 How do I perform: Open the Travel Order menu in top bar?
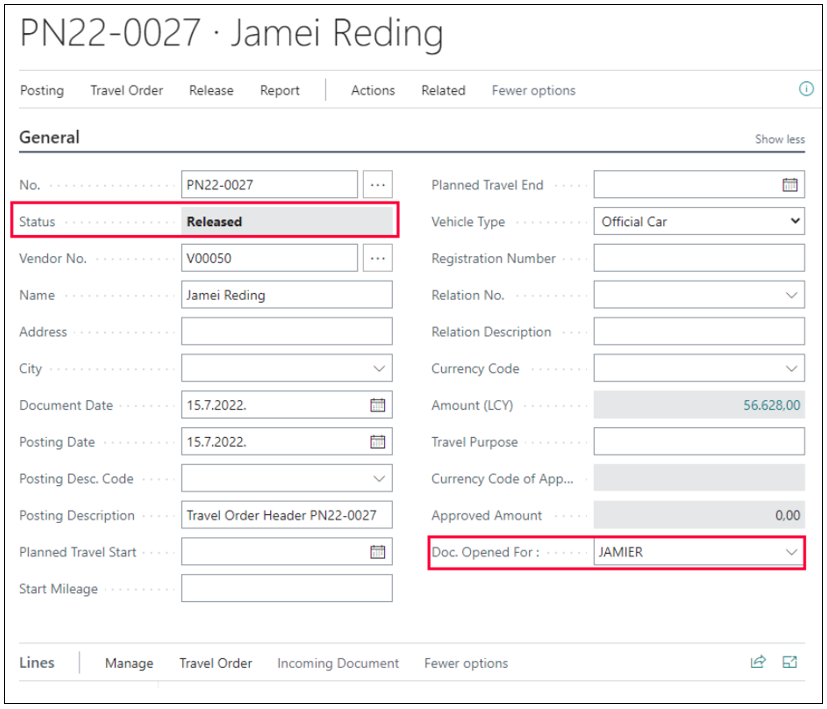pyautogui.click(x=127, y=90)
